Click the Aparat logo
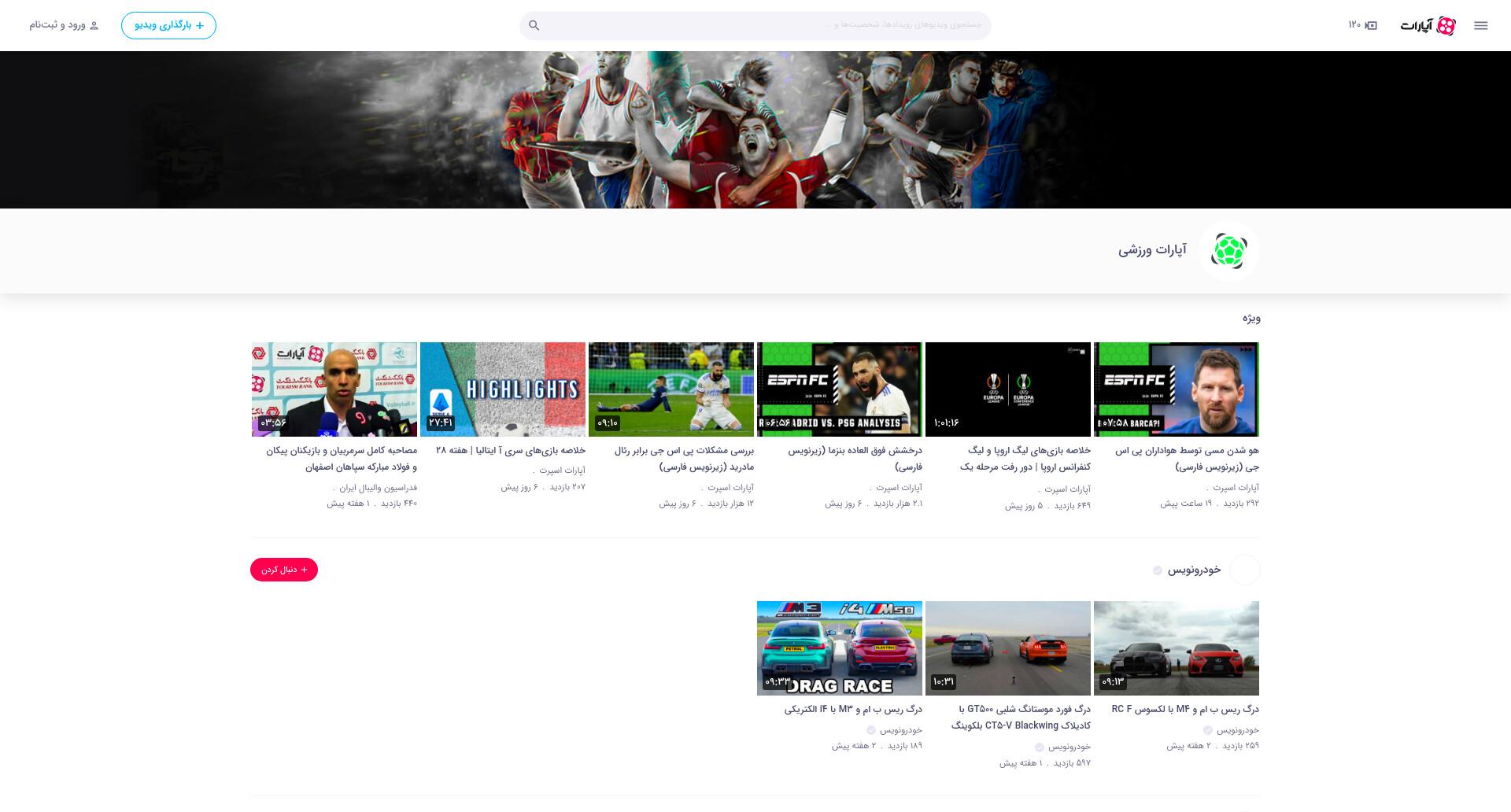The height and width of the screenshot is (812, 1511). click(1428, 25)
